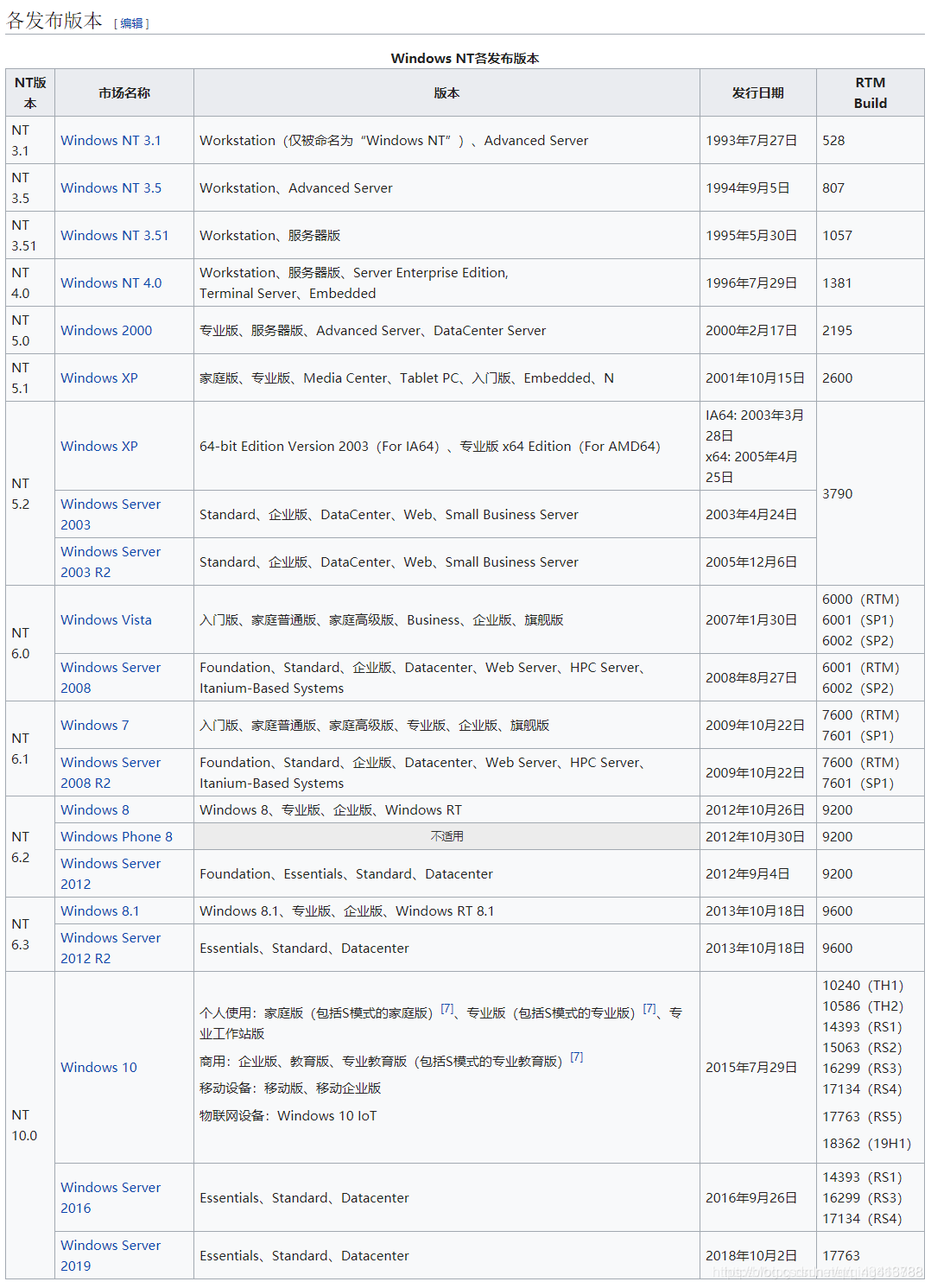931x1288 pixels.
Task: Open the Windows NT 3.1 link
Action: point(111,141)
